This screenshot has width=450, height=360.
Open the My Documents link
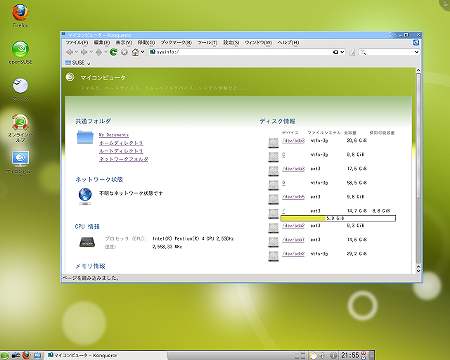tap(114, 135)
